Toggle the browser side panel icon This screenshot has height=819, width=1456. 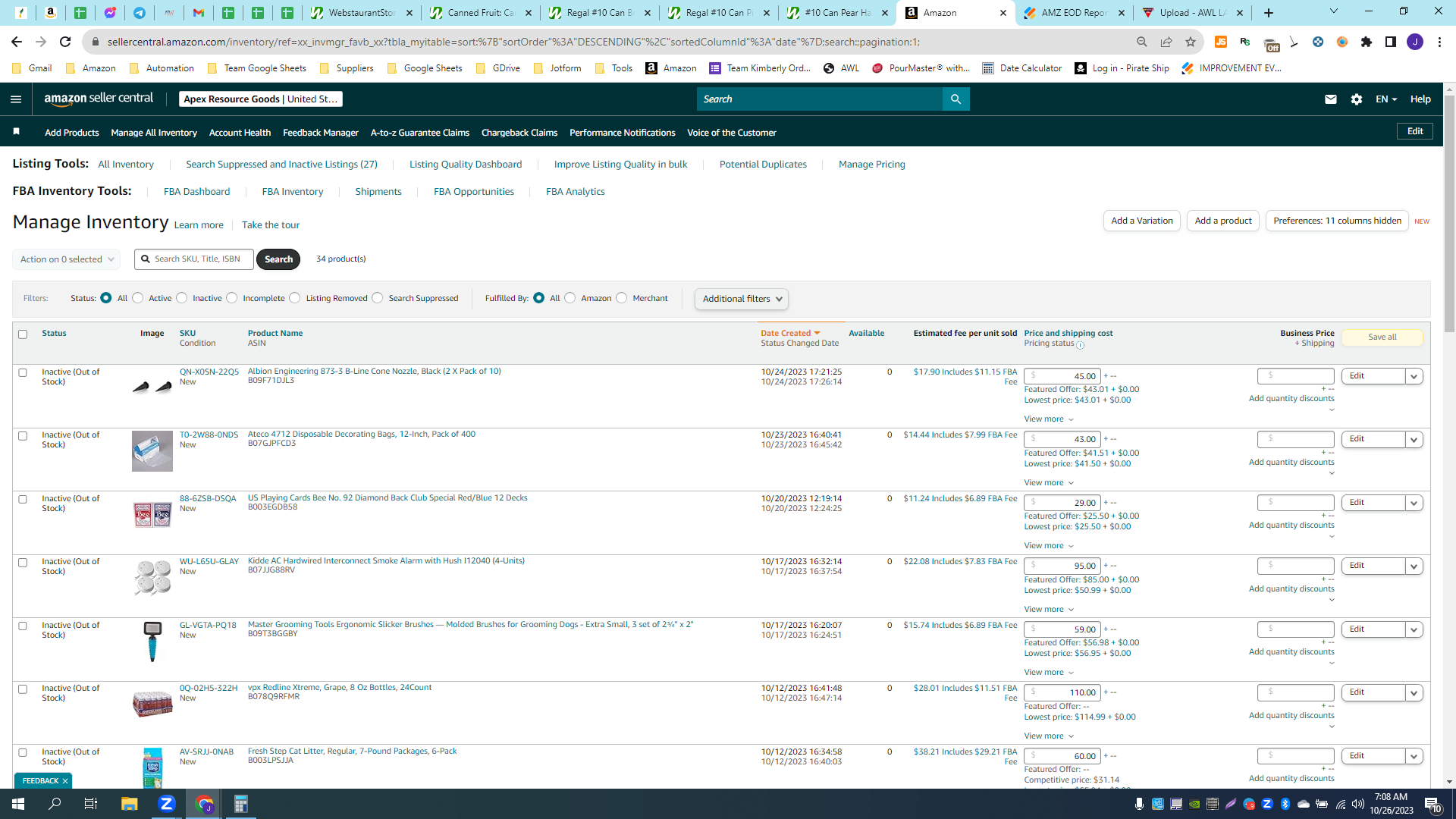coord(1391,42)
